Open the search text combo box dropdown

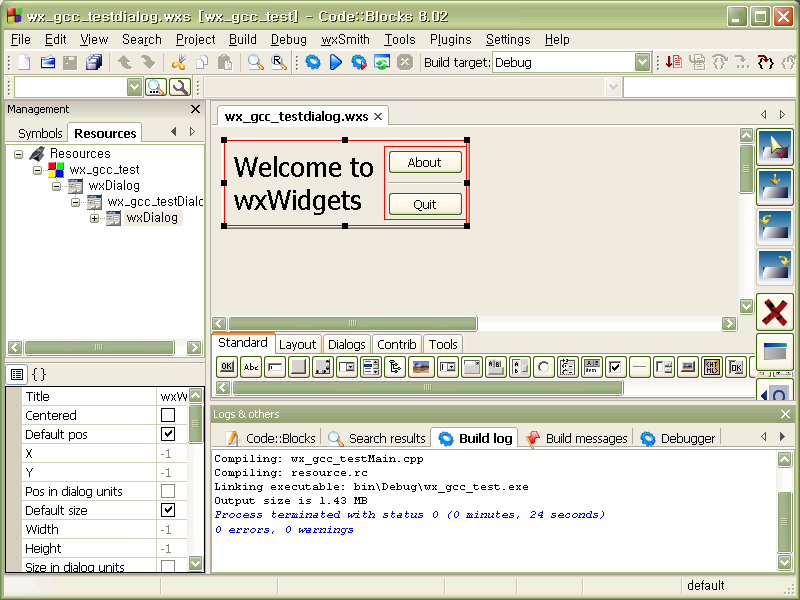[134, 87]
